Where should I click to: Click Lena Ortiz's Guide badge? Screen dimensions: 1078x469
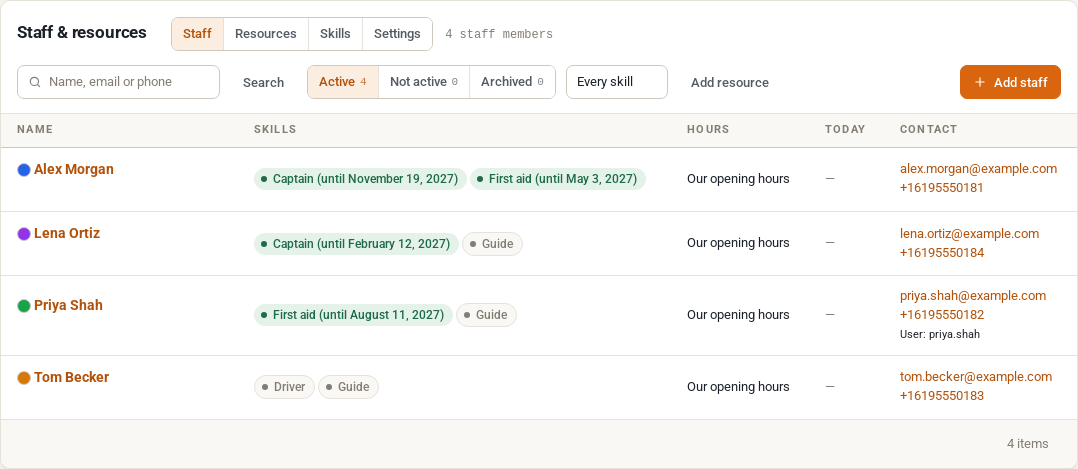[x=492, y=243]
